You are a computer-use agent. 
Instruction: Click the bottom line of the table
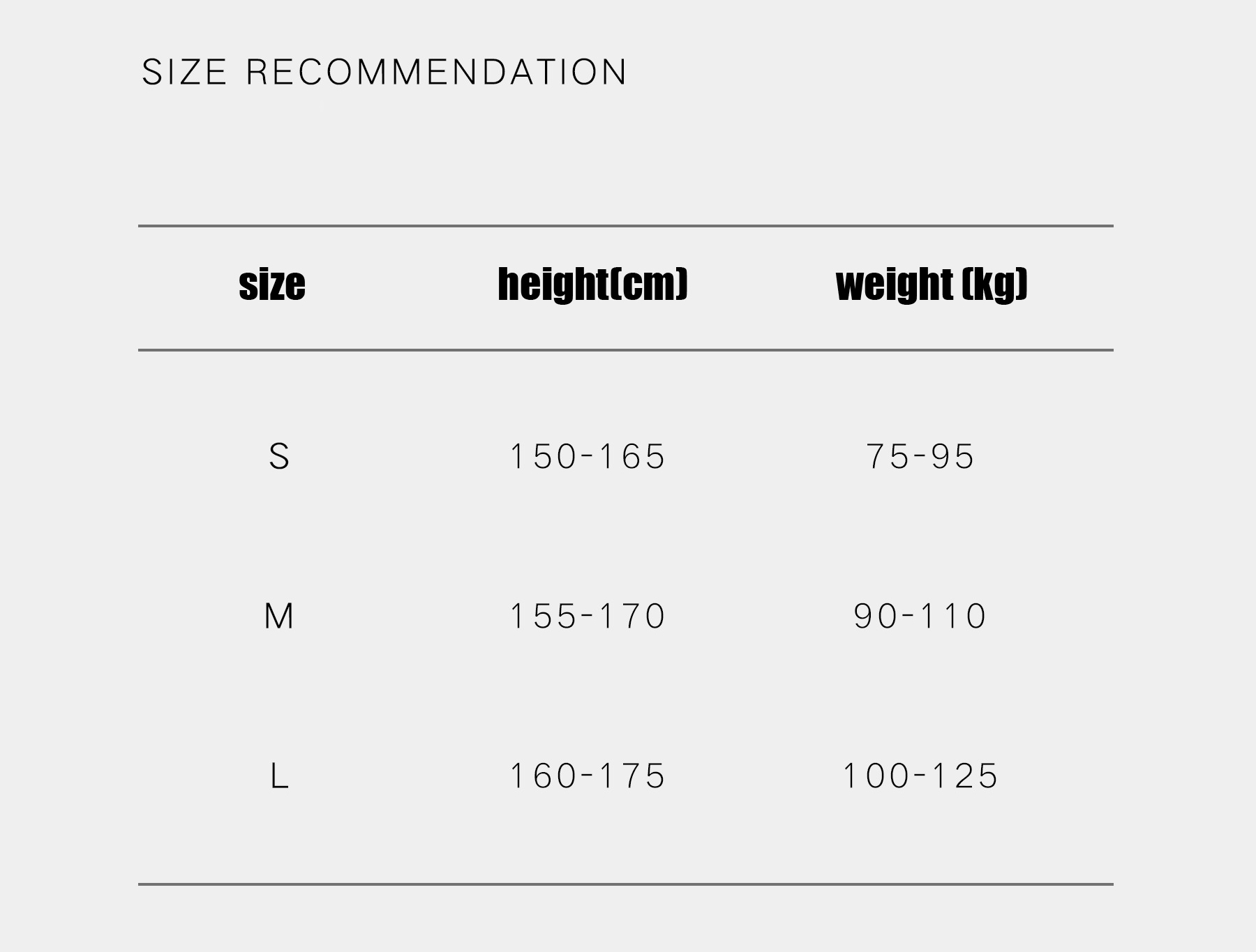625,884
